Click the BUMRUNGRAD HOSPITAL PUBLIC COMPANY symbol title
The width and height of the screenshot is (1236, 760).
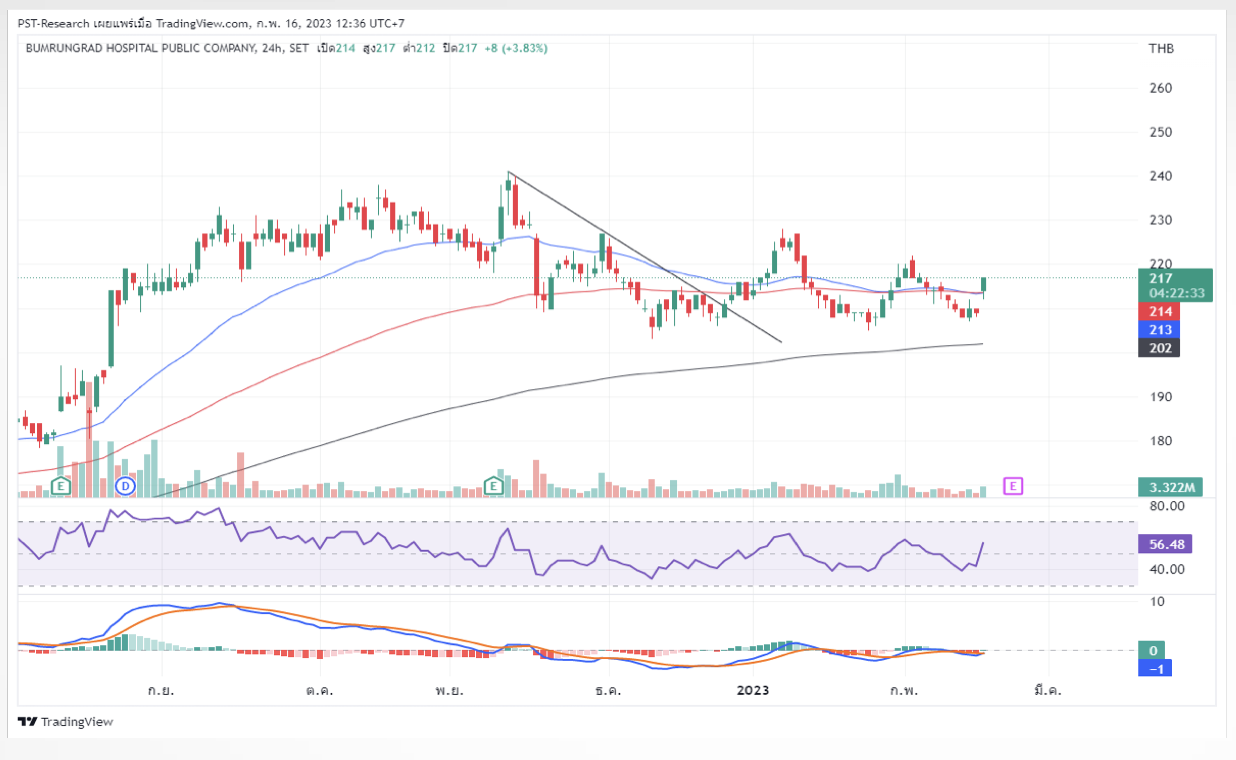point(139,48)
